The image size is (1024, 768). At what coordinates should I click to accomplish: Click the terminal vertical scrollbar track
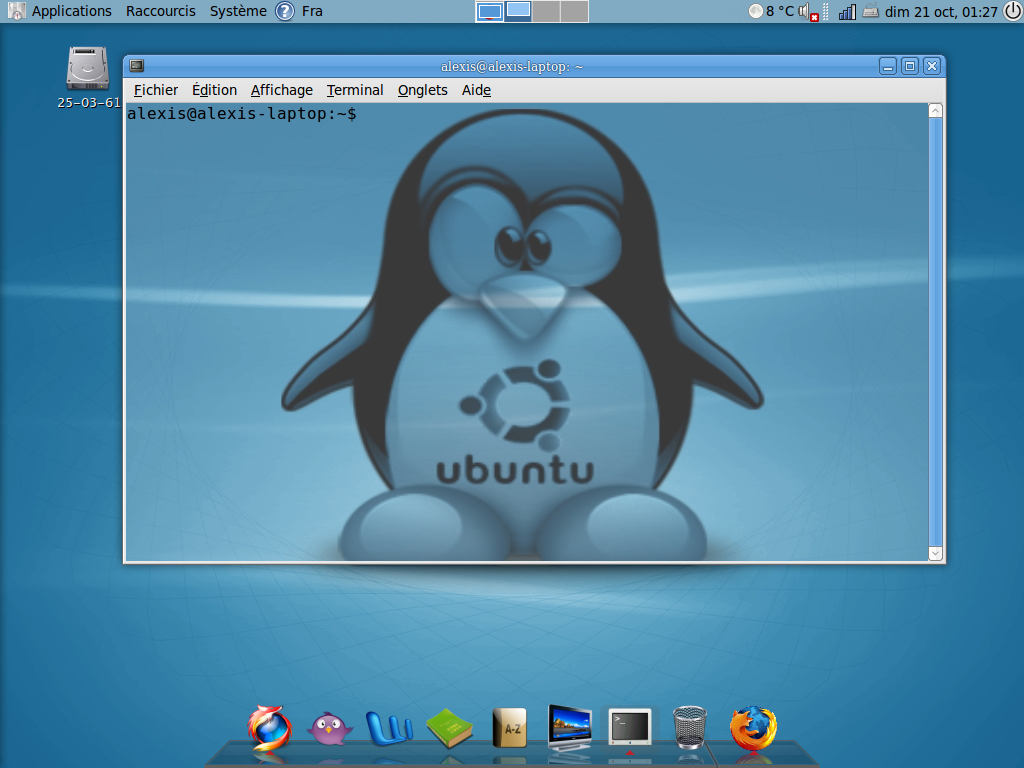click(935, 332)
